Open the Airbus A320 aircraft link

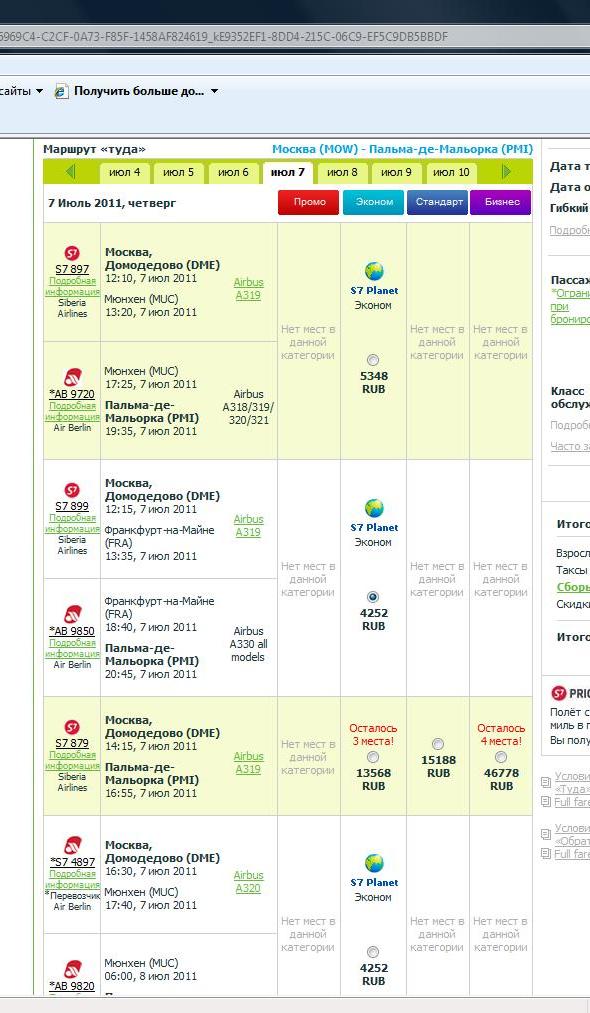[x=248, y=881]
